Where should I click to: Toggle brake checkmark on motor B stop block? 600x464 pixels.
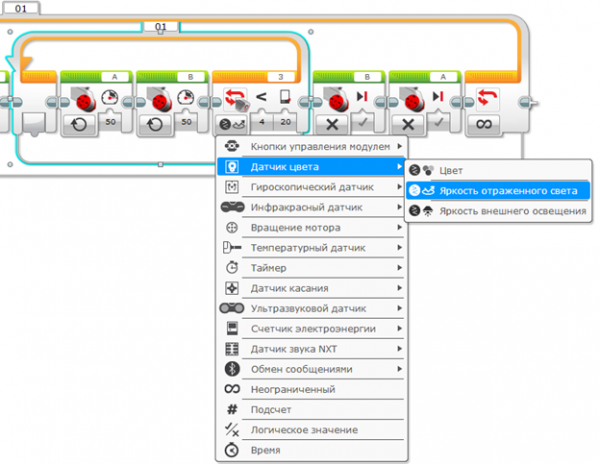tap(362, 122)
